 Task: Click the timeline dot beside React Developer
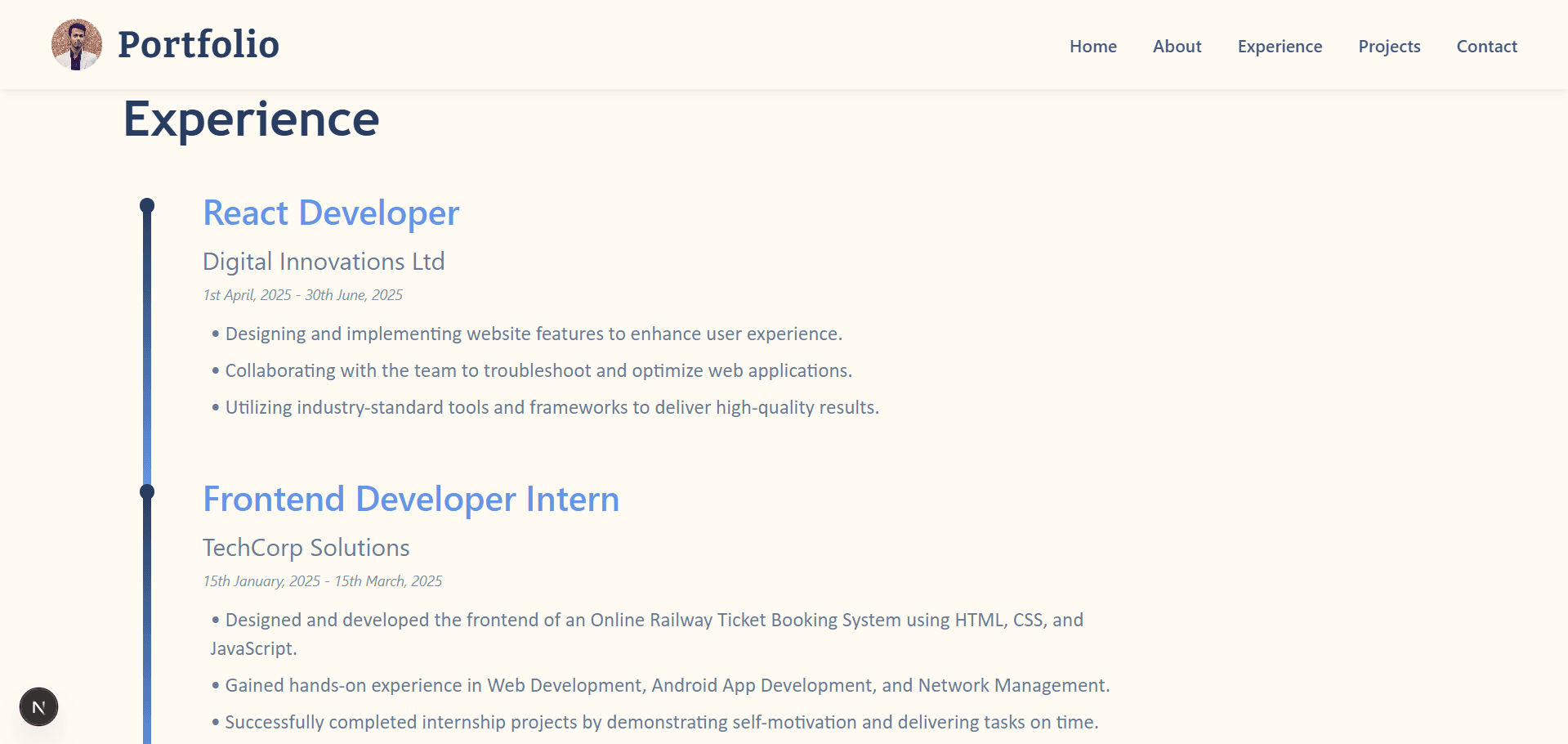coord(147,205)
